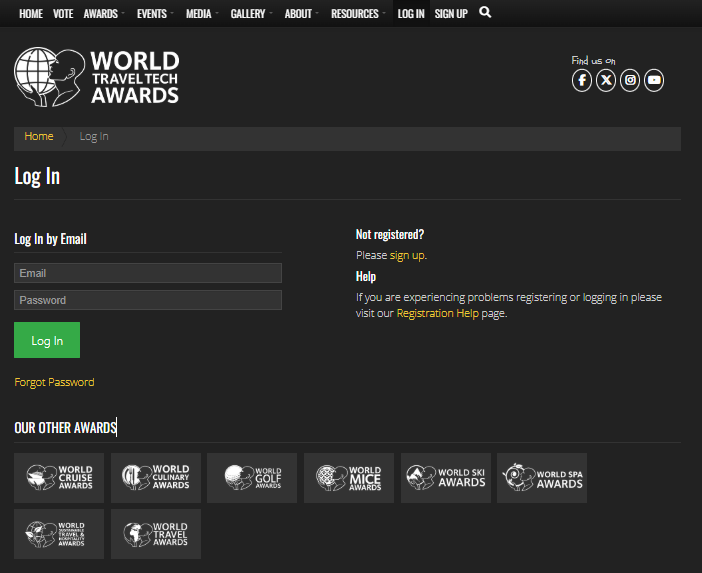Image resolution: width=702 pixels, height=573 pixels.
Task: Focus the Password input field
Action: (148, 300)
